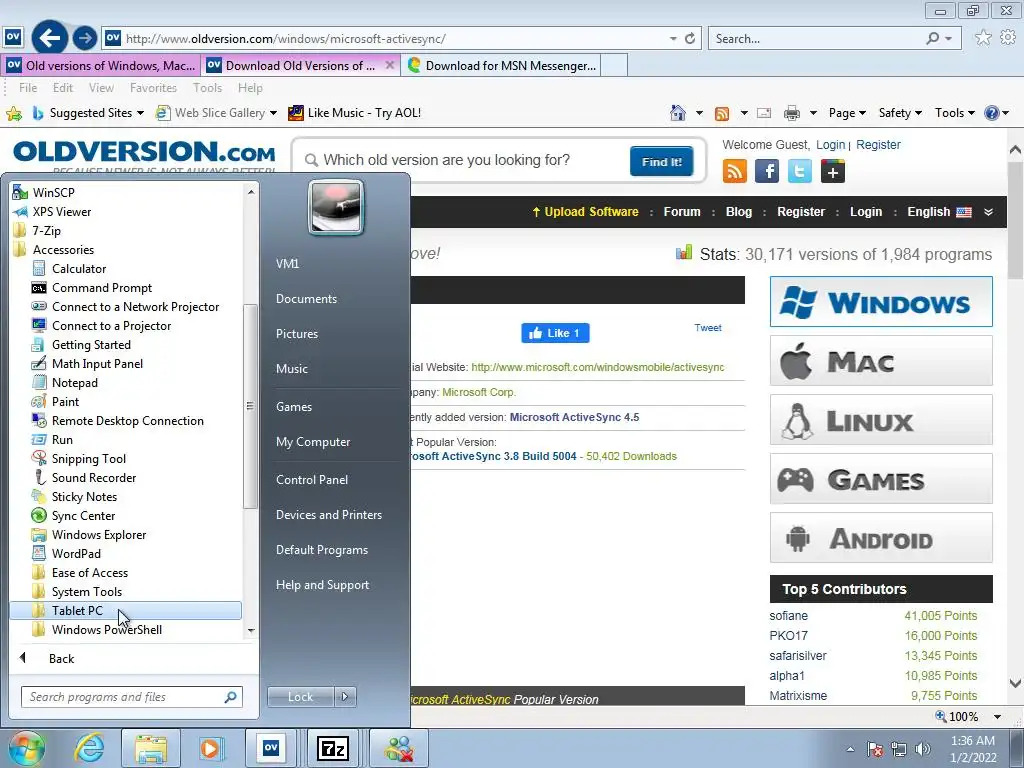This screenshot has width=1024, height=768.
Task: Open the Help menu in IE
Action: tap(249, 88)
